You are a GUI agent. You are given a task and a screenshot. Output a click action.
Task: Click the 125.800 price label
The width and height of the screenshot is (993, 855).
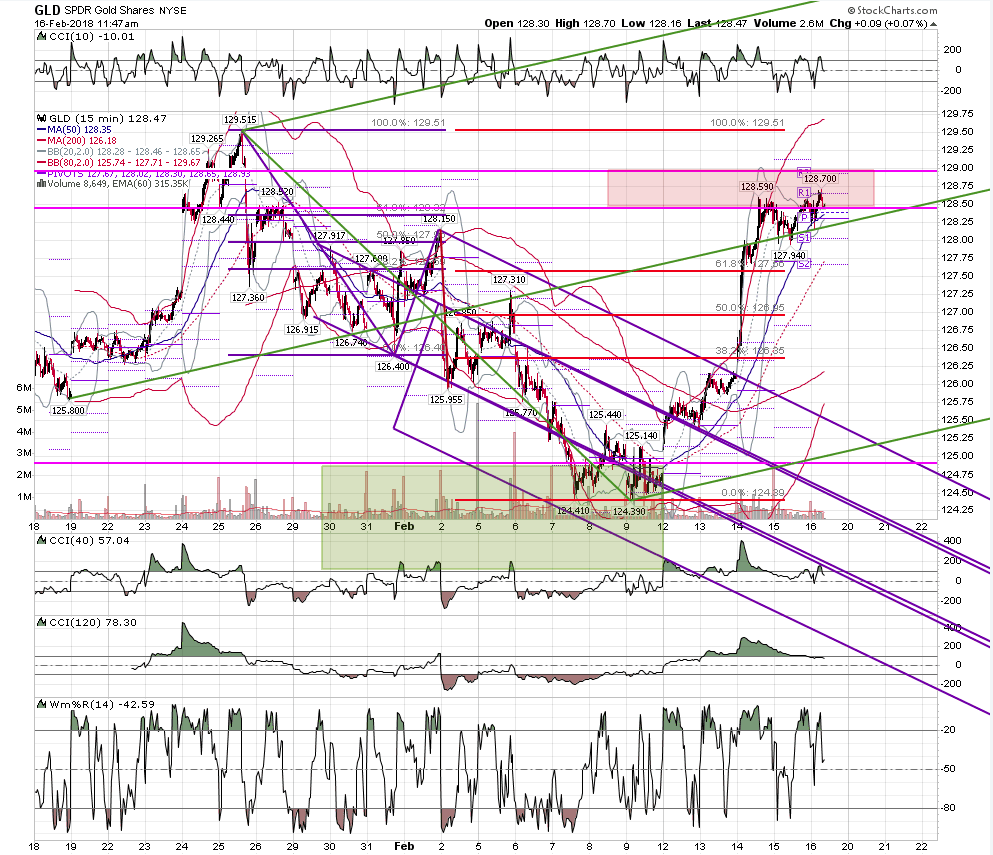(x=68, y=411)
